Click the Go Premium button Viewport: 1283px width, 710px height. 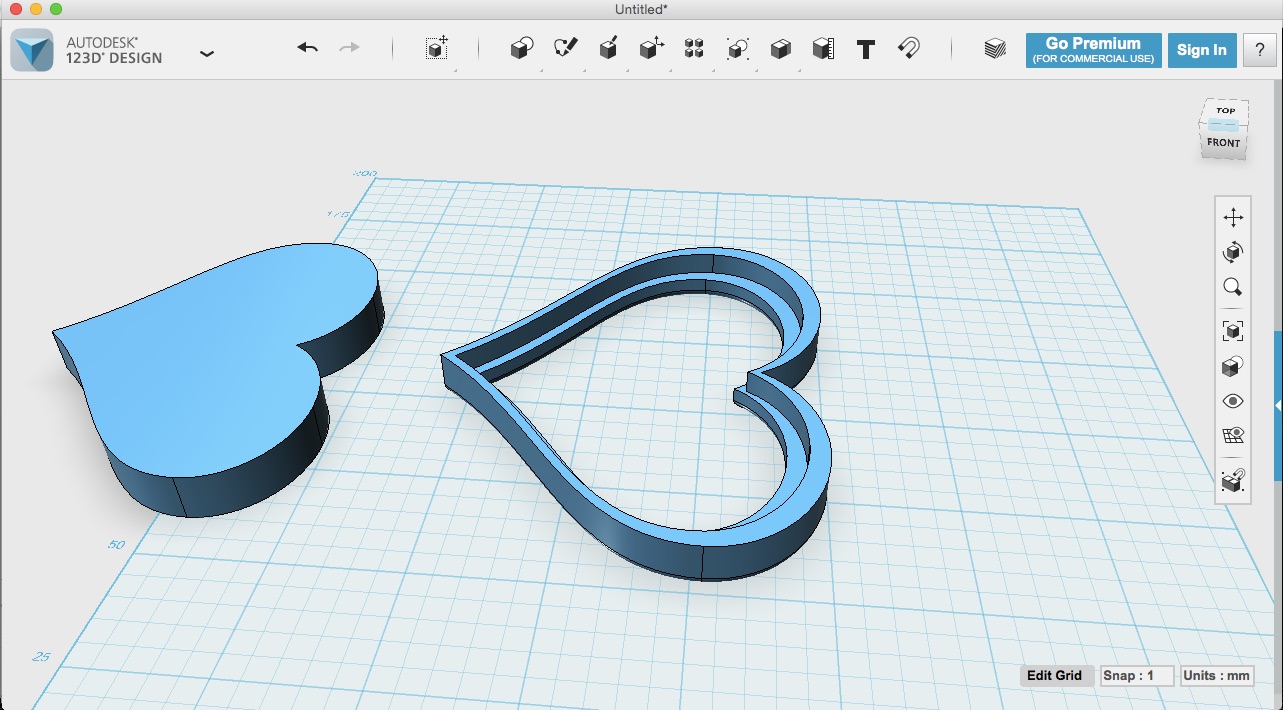1093,50
